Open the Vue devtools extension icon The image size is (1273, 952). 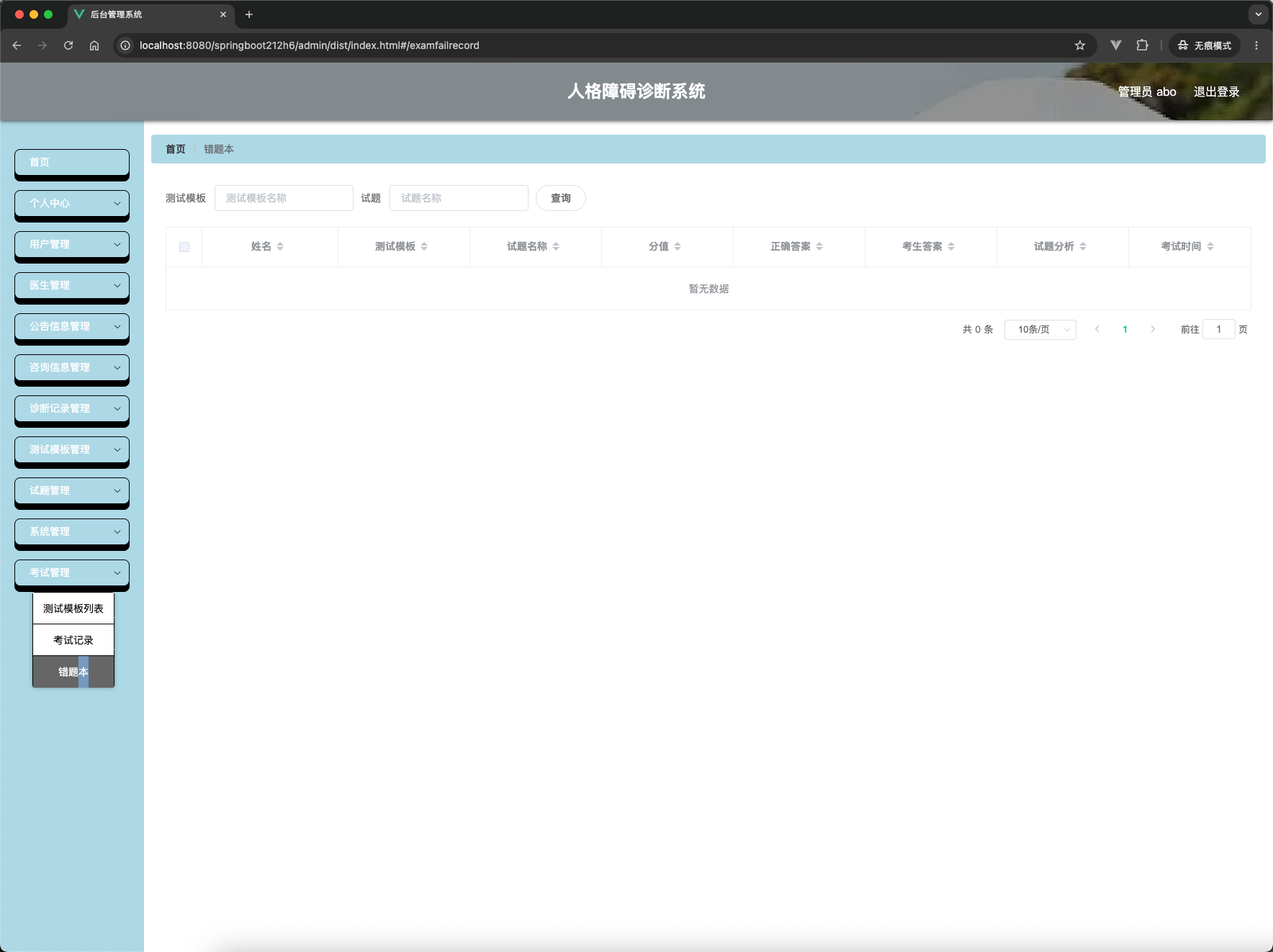point(1116,45)
